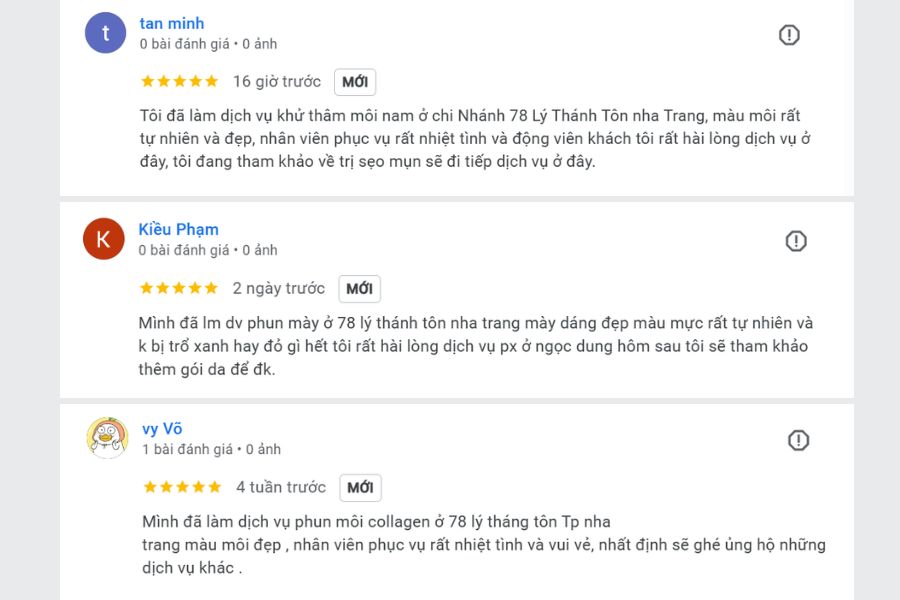Click the 'MỚI' badge on tan minh's review
This screenshot has height=600, width=900.
tap(356, 82)
